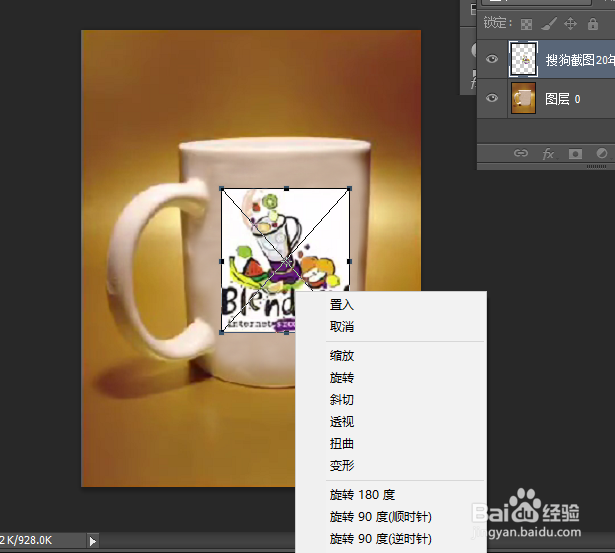Click the top-right transform corner handle
Screen dimensions: 615x553
coord(349,189)
